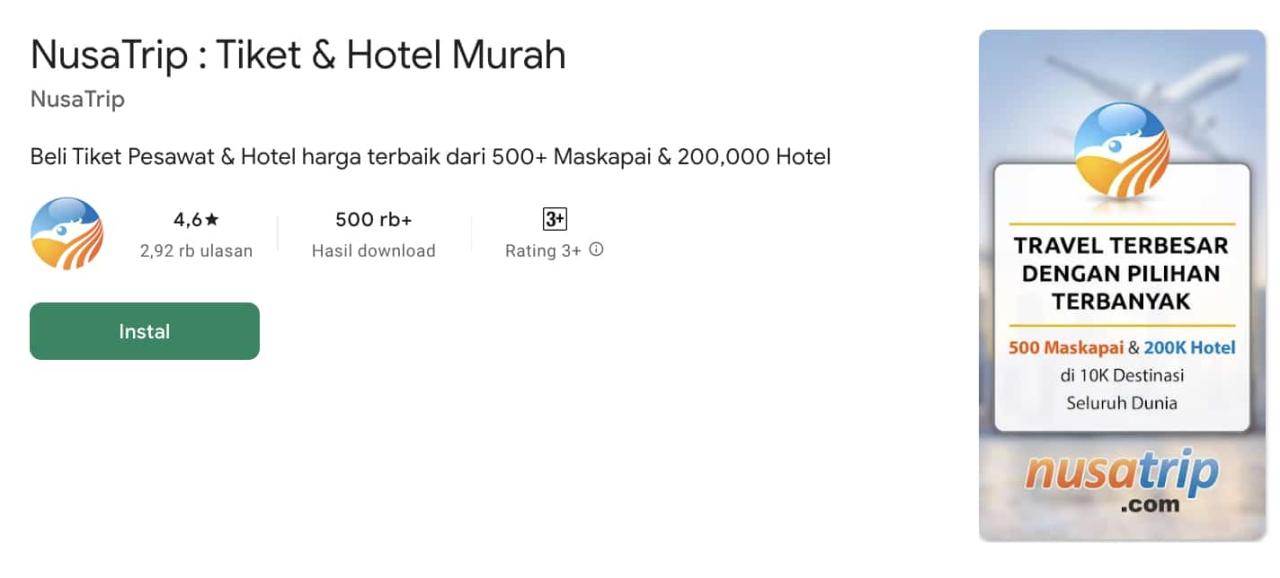Open content rating details via info icon
Image resolution: width=1280 pixels, height=578 pixels.
click(596, 251)
